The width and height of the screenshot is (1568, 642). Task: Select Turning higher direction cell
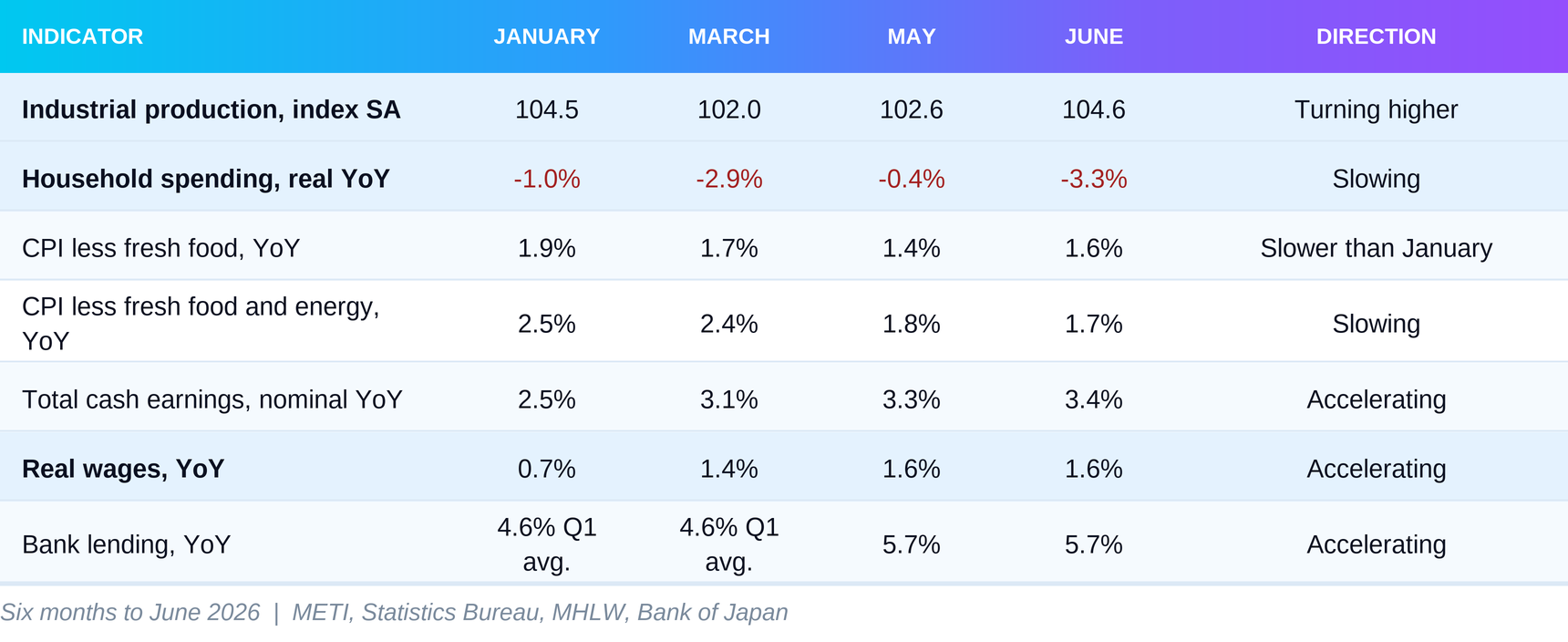click(1377, 109)
